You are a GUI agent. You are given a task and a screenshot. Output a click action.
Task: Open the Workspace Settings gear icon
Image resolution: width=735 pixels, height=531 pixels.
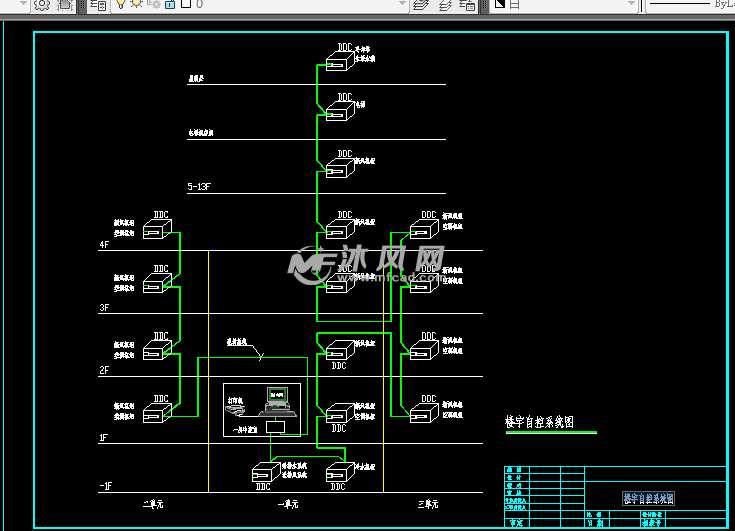point(42,5)
